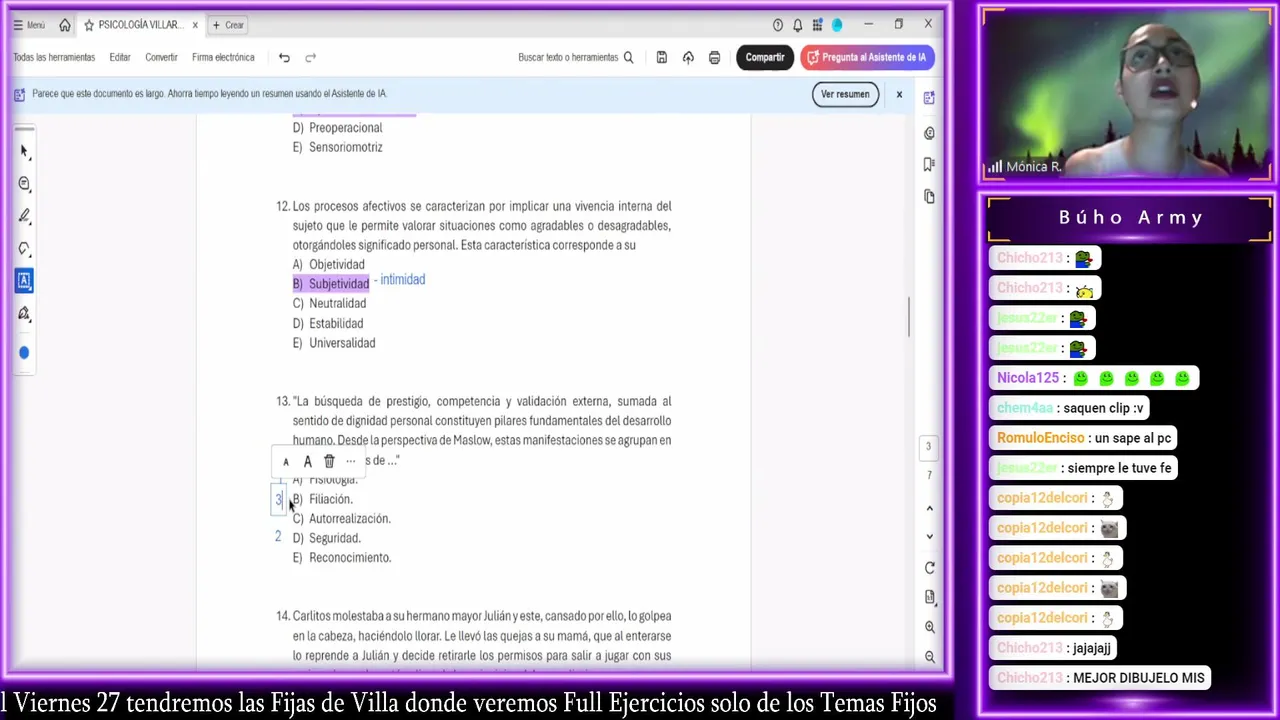
Task: Open the user profile avatar
Action: click(837, 25)
